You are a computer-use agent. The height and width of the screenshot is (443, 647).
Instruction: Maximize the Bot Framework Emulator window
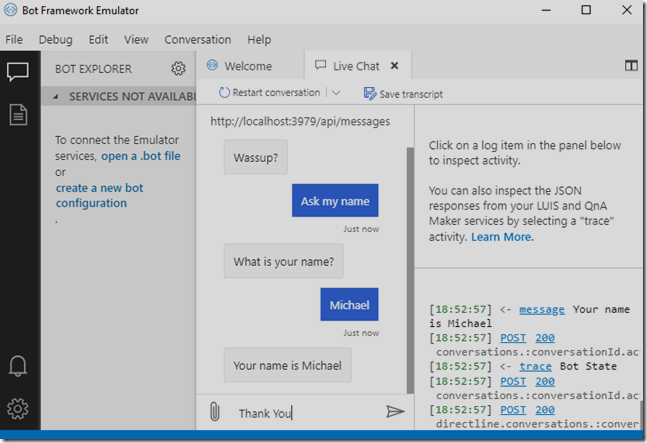pyautogui.click(x=586, y=10)
